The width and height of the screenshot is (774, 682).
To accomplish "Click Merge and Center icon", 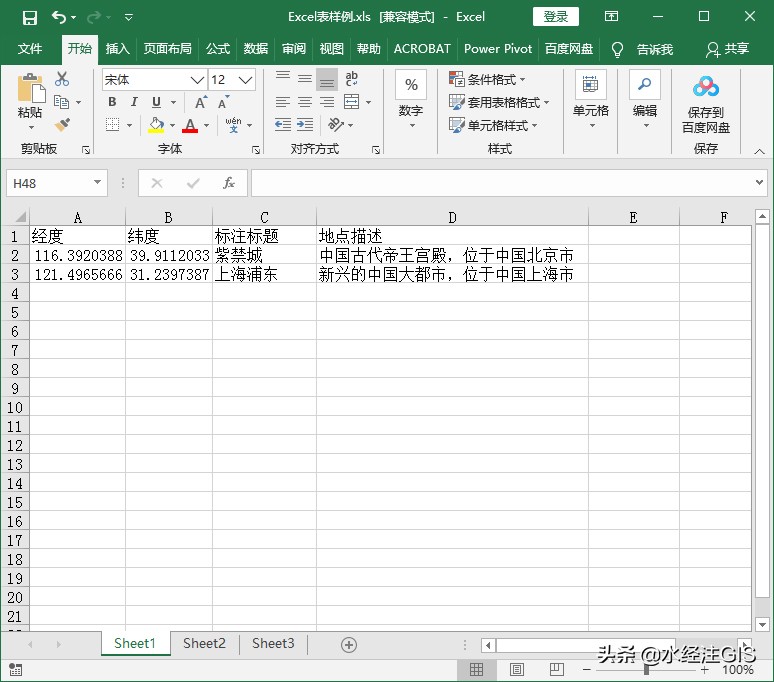I will click(x=351, y=102).
